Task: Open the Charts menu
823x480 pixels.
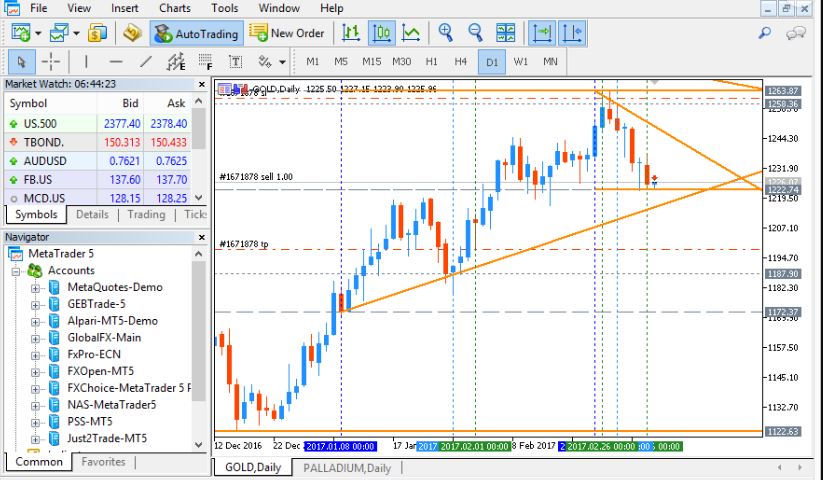Action: tap(175, 8)
